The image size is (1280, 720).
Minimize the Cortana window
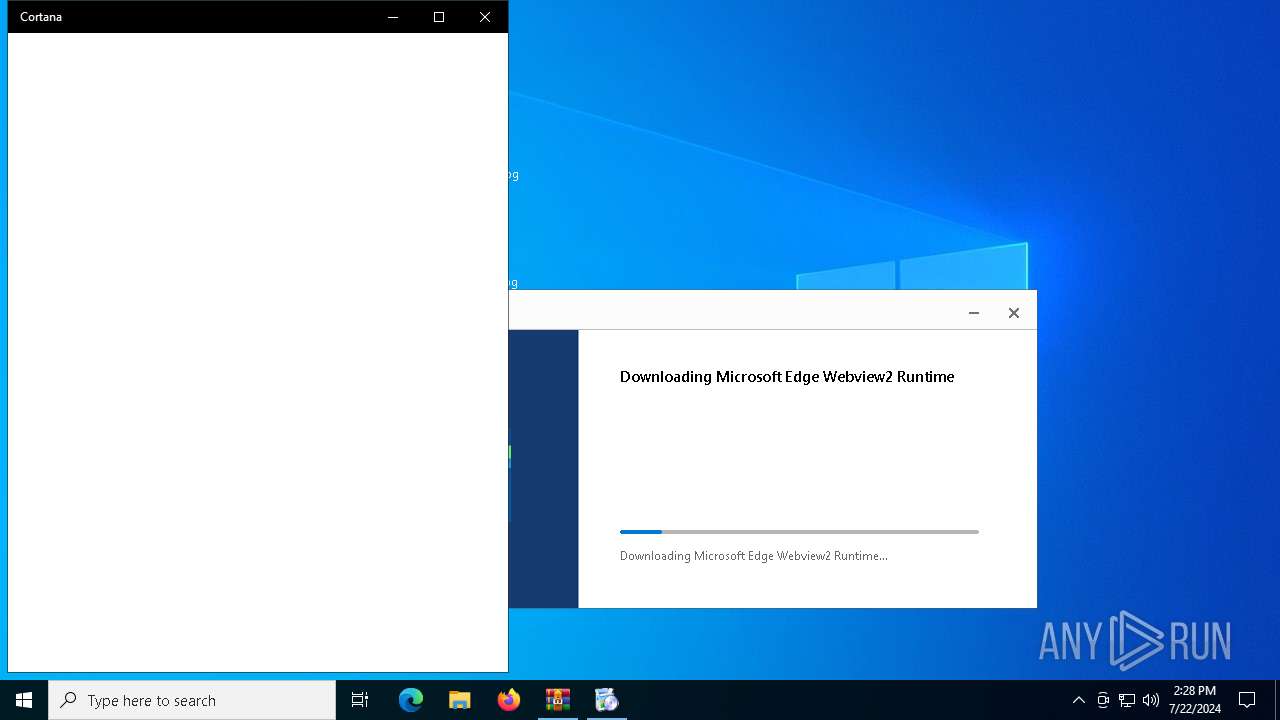point(393,17)
